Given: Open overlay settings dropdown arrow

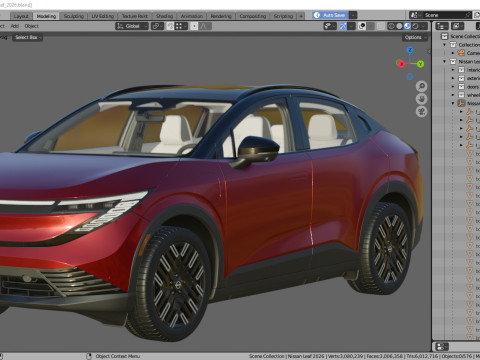Looking at the screenshot, I should tap(370, 26).
